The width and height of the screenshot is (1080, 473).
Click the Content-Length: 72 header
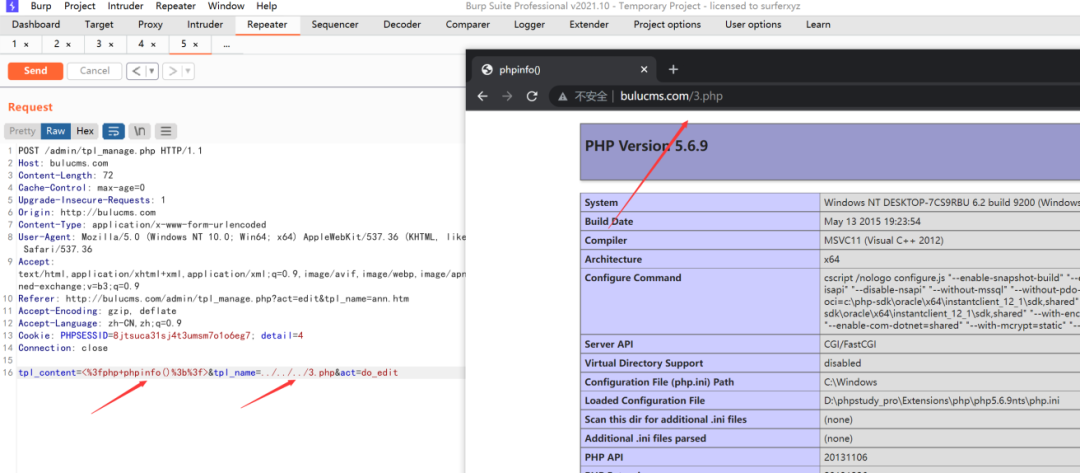point(65,175)
